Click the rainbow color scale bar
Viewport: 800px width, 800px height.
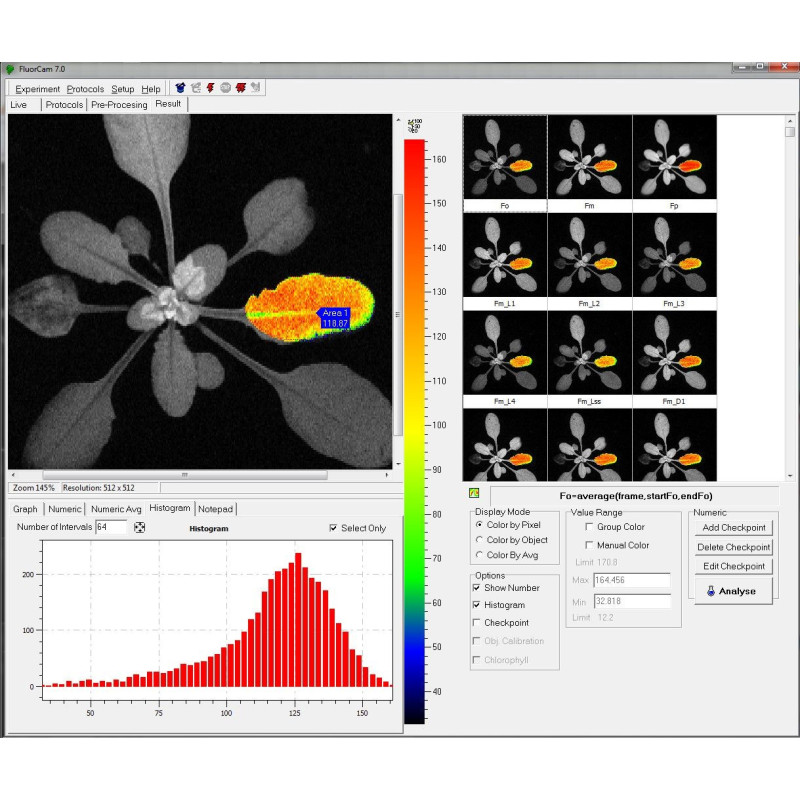pyautogui.click(x=413, y=430)
